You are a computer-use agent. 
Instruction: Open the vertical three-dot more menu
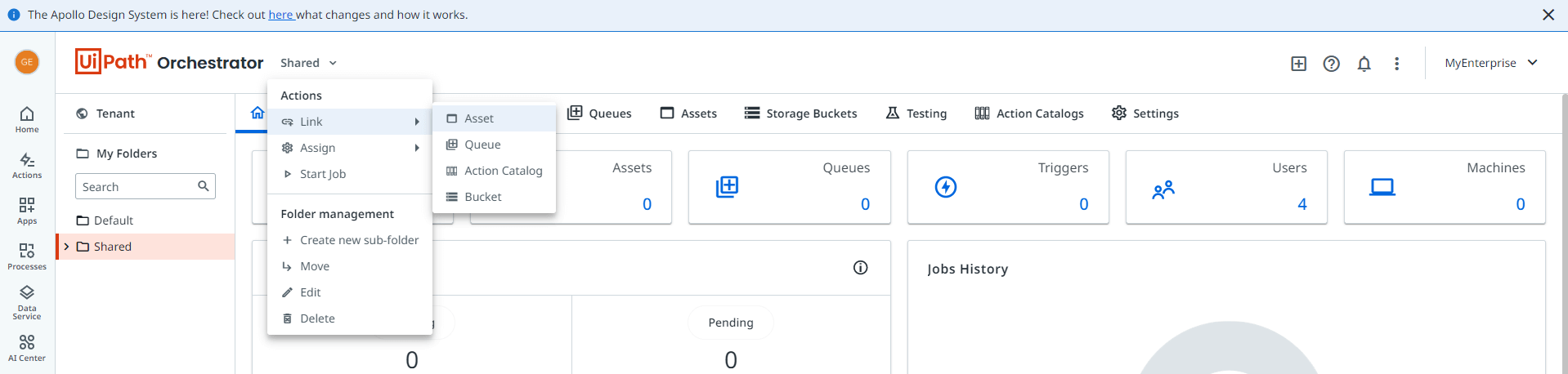1396,64
